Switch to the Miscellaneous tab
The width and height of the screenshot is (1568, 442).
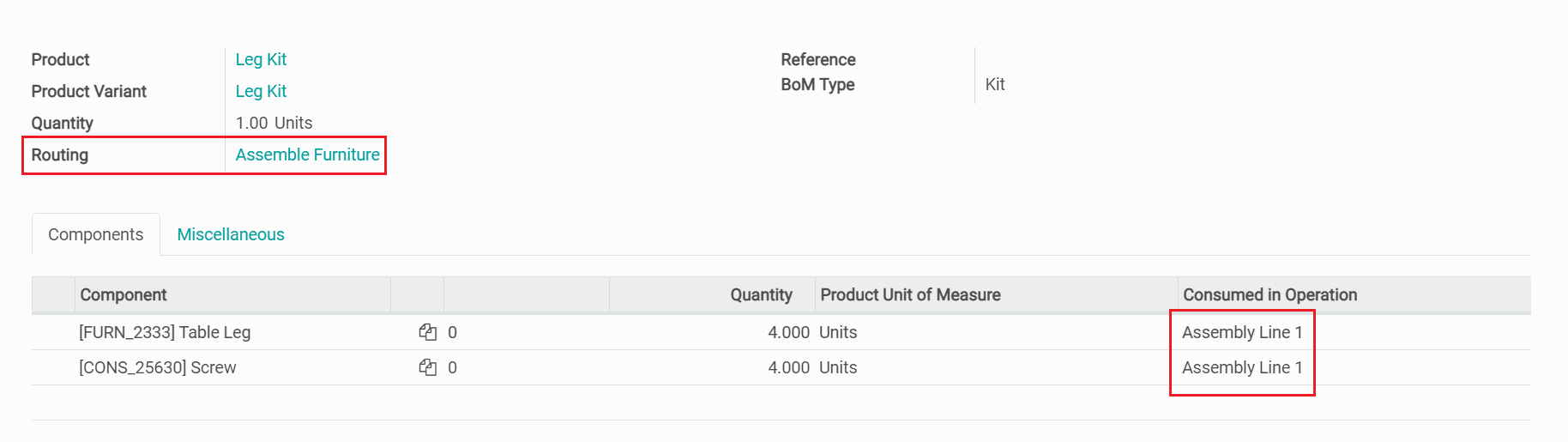click(x=231, y=234)
